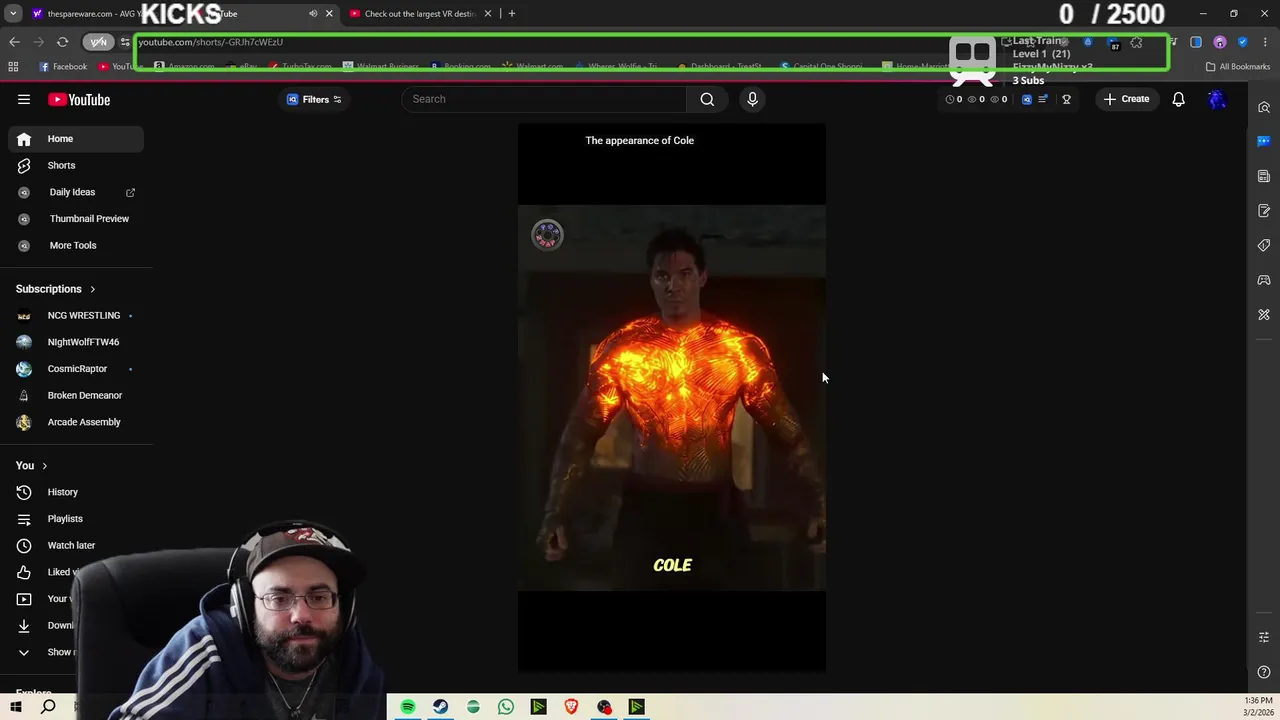Focus the YouTube search field

pos(544,99)
